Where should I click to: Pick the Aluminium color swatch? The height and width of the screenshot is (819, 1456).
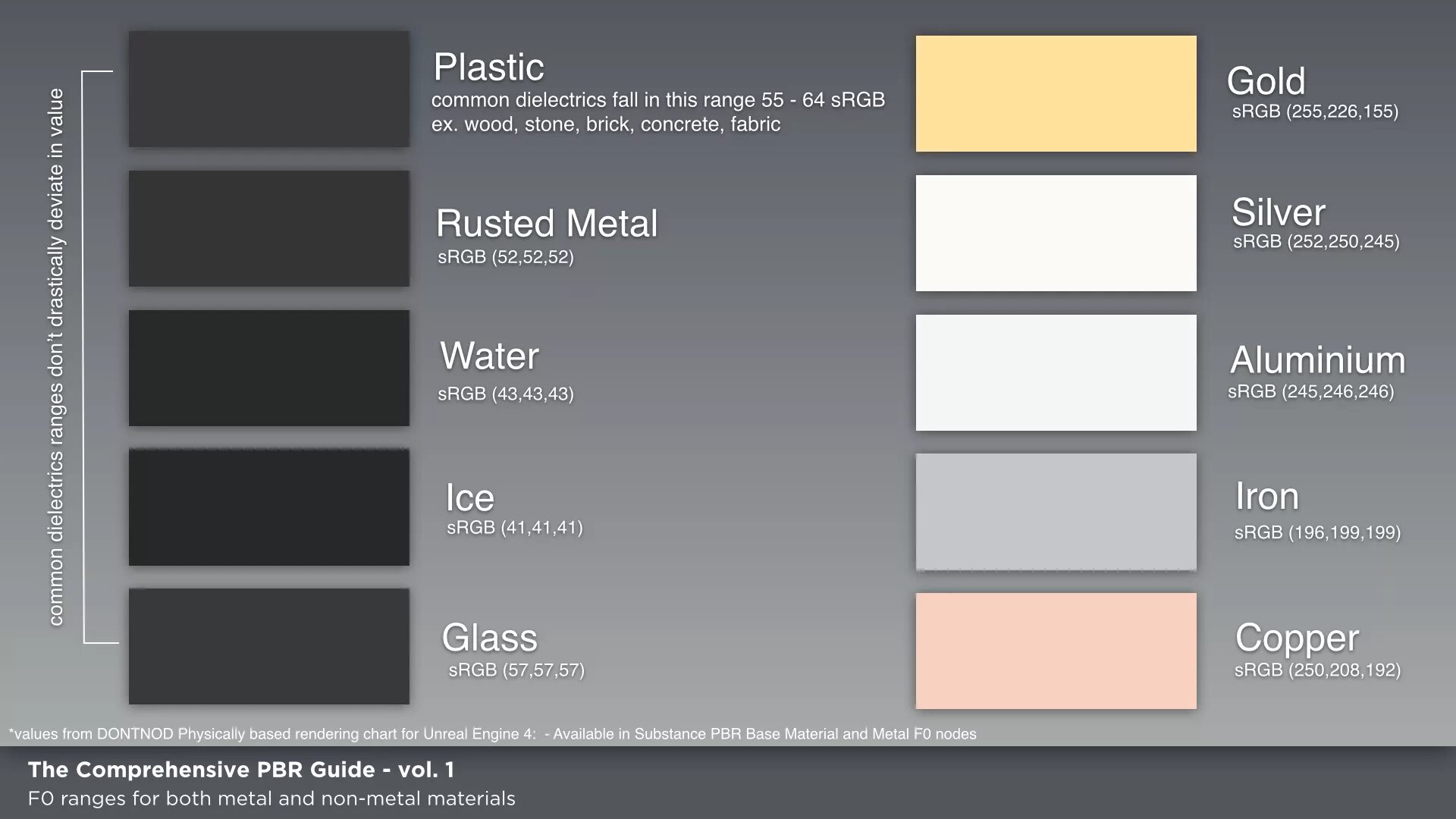click(x=1056, y=372)
